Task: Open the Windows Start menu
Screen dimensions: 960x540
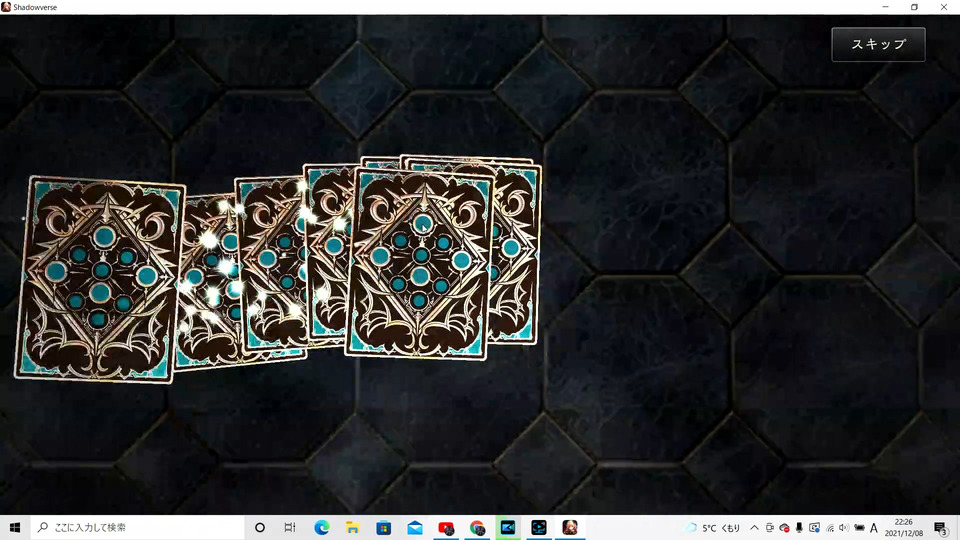Action: pos(15,527)
